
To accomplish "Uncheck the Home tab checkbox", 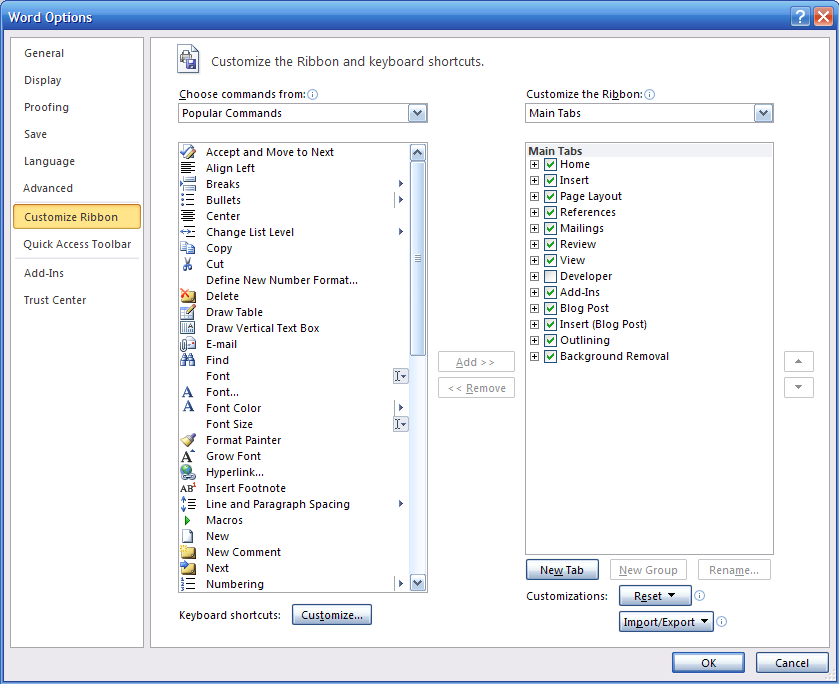I will pyautogui.click(x=551, y=164).
